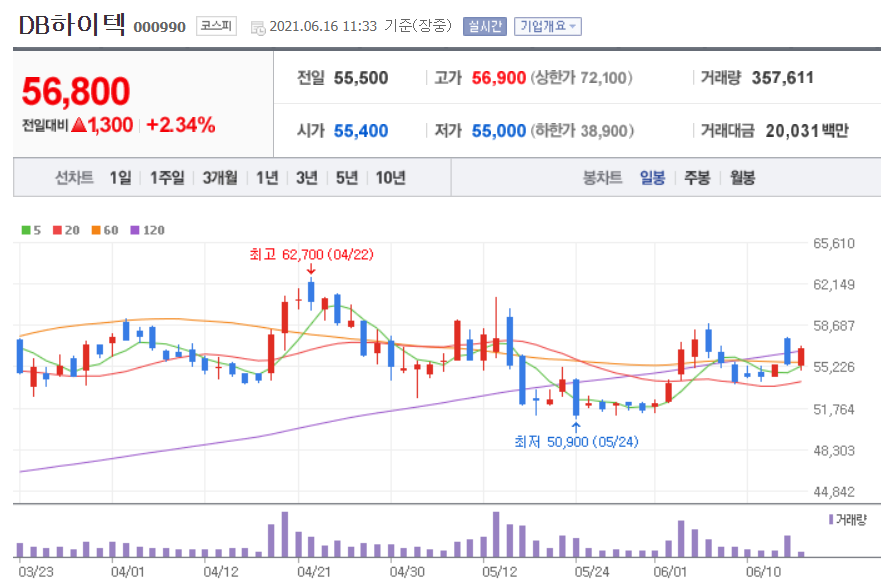881x579 pixels.
Task: Select the 3개월 line chart tab
Action: [220, 178]
